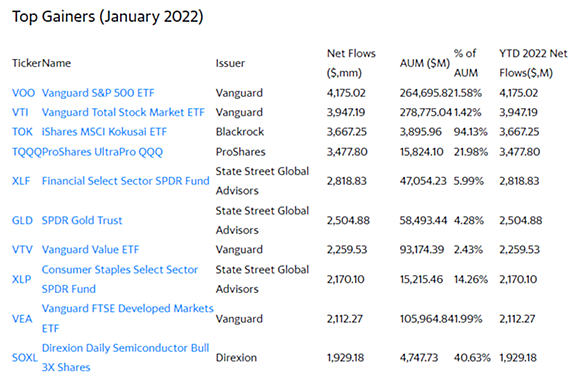The image size is (586, 380).
Task: Open iShares MSCI Kokusai ETF link
Action: pyautogui.click(x=104, y=132)
